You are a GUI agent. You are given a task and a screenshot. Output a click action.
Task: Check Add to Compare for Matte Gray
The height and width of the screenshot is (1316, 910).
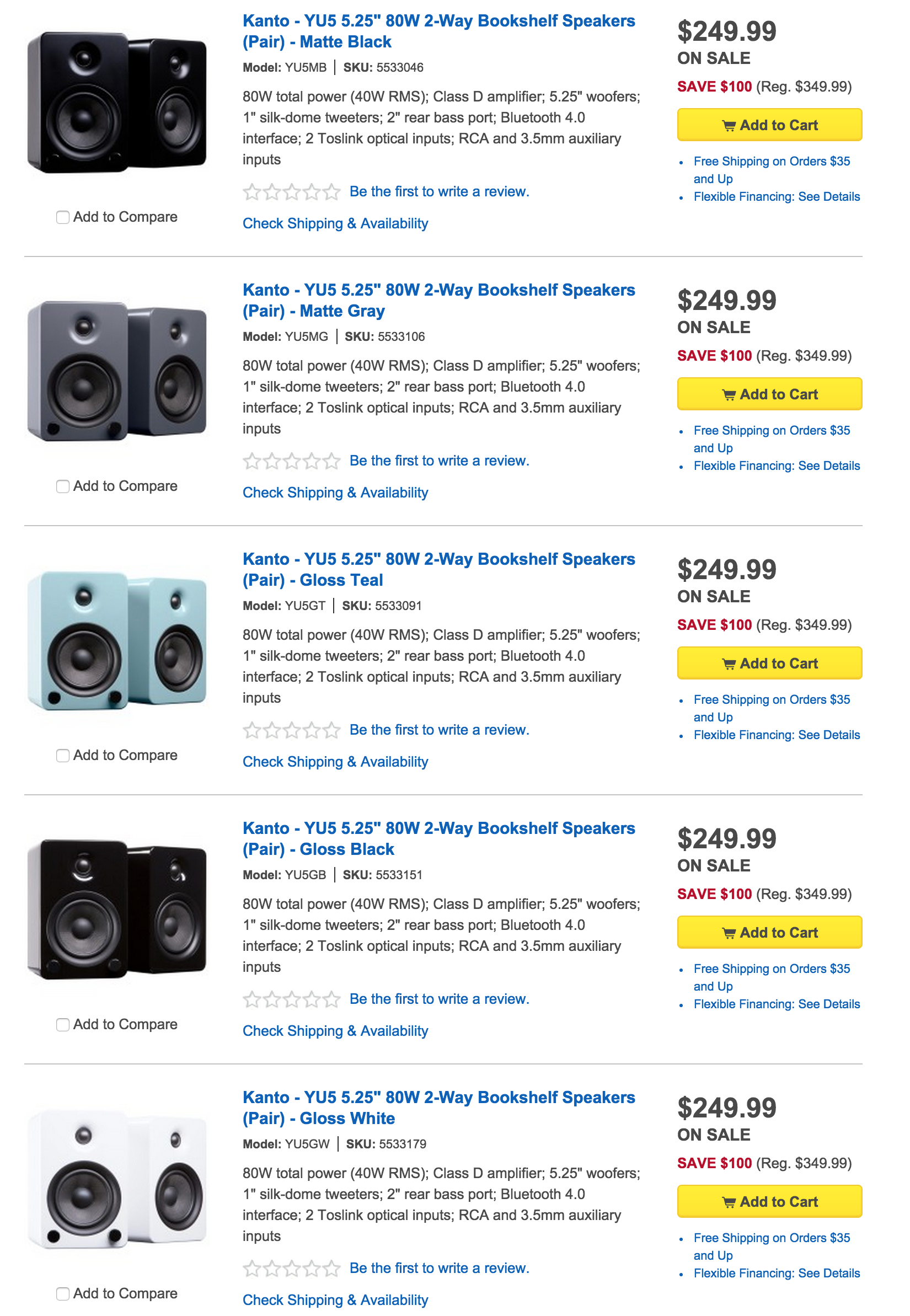(63, 486)
